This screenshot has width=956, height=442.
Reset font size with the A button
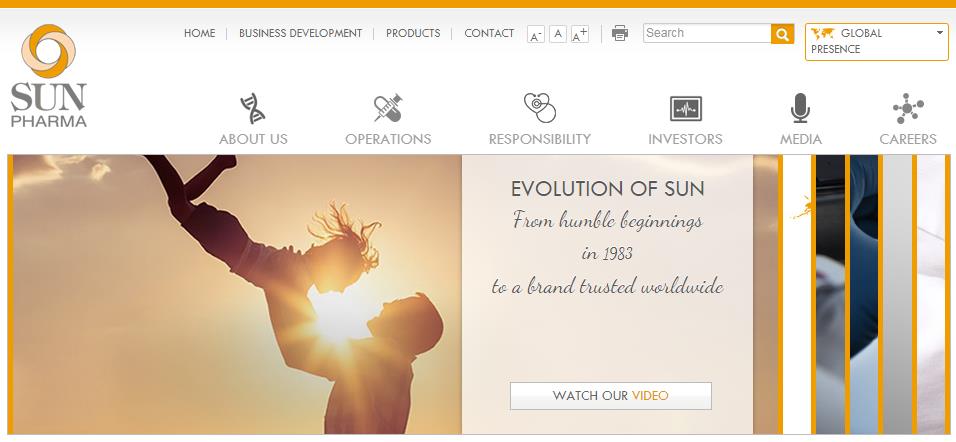(558, 34)
